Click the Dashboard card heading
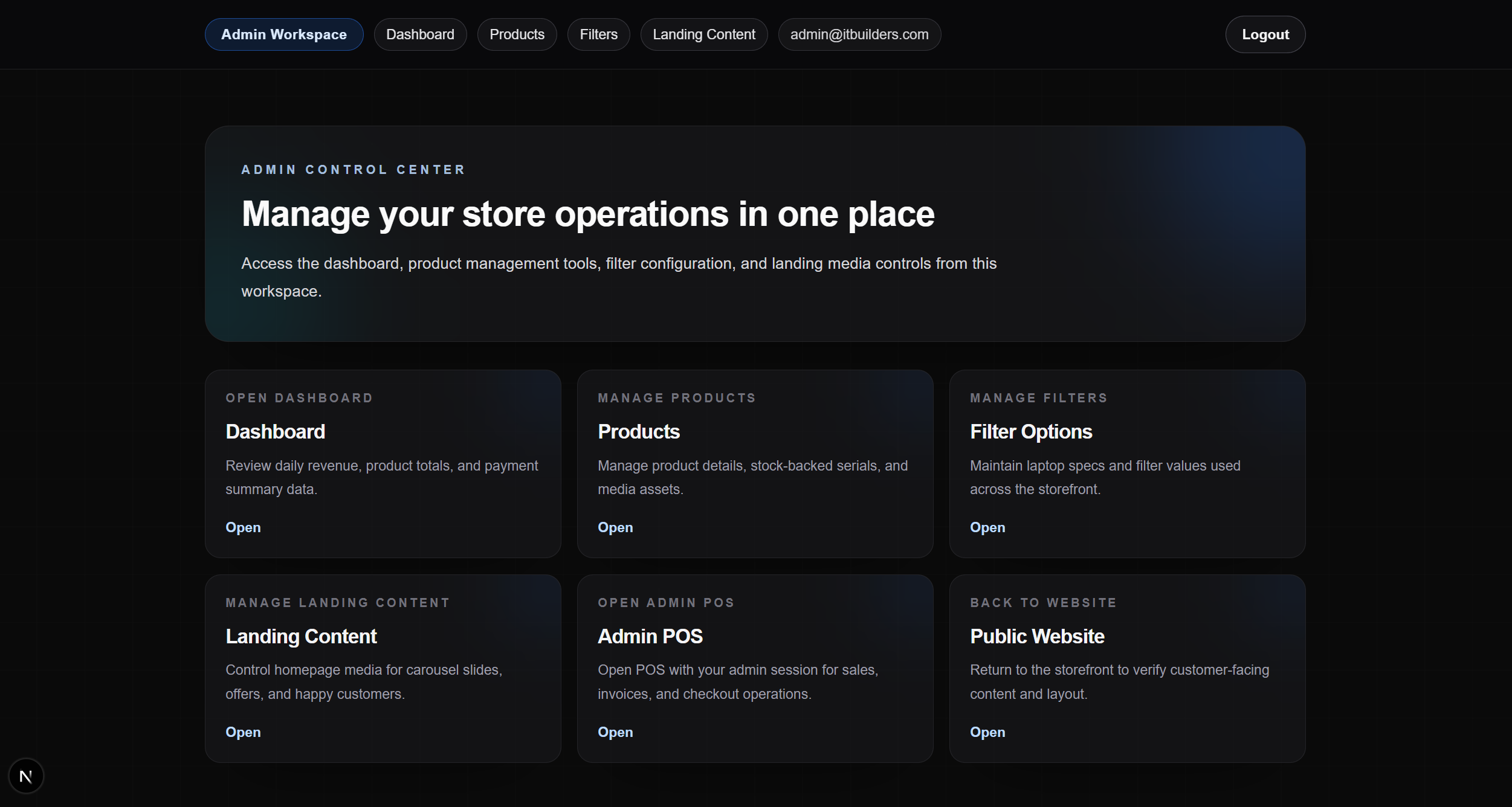 click(275, 432)
